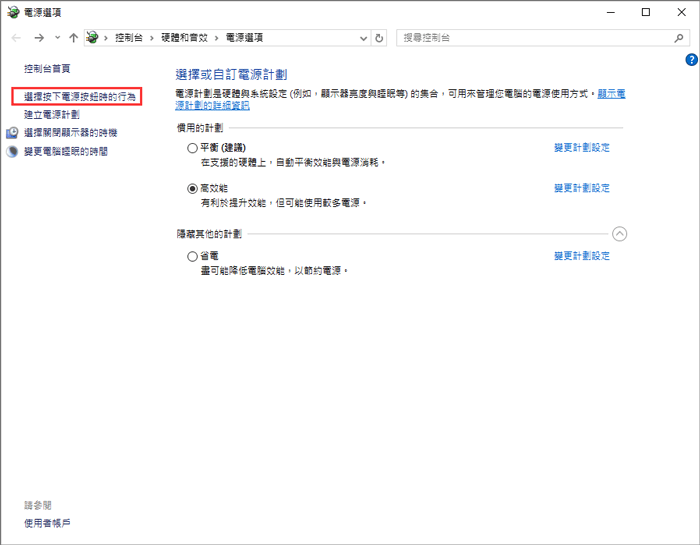Select the 平衡 (建議) power plan

tap(193, 148)
